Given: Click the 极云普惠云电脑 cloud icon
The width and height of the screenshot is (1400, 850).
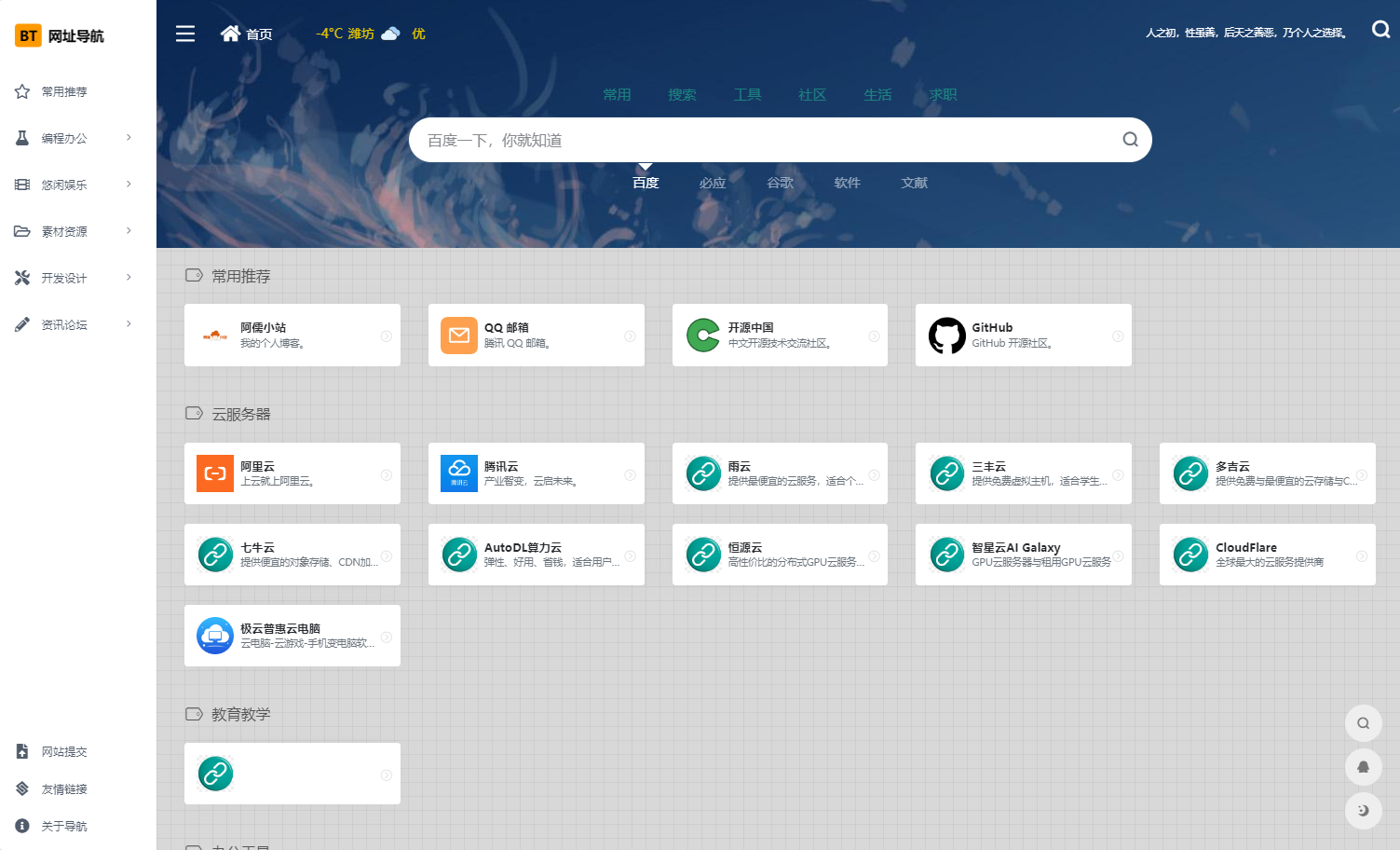Looking at the screenshot, I should pyautogui.click(x=215, y=636).
